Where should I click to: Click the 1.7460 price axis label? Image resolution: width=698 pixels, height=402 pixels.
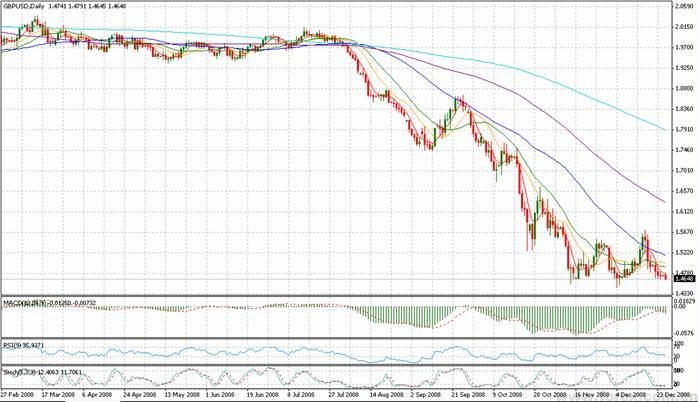[686, 150]
